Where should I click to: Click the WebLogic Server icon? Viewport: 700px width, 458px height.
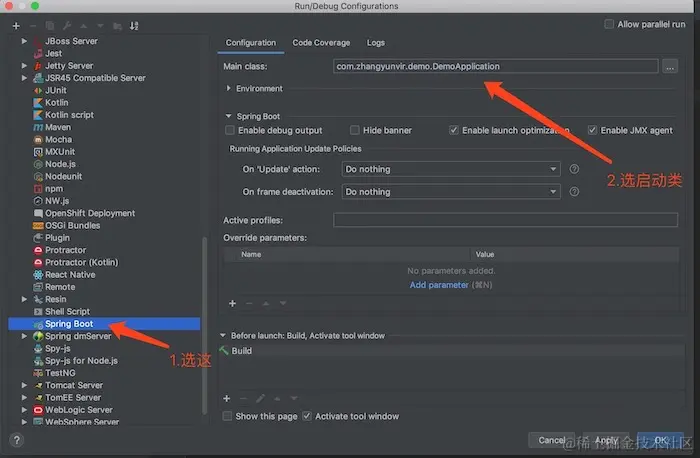pyautogui.click(x=38, y=410)
